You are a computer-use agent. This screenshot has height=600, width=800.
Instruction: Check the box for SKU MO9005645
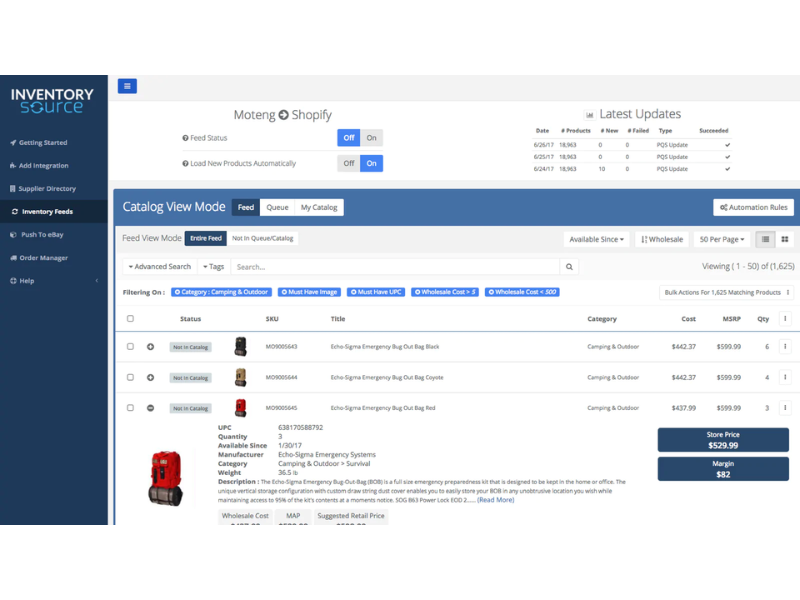click(130, 408)
